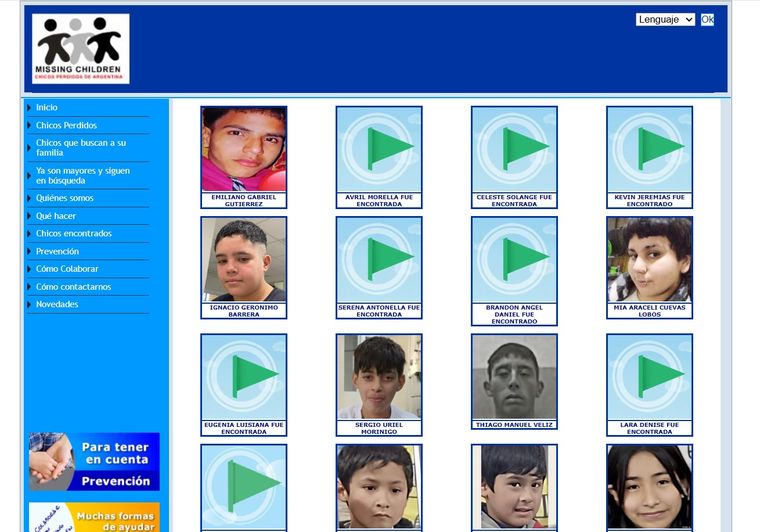760x532 pixels.
Task: Open the Lenguaje dropdown
Action: pyautogui.click(x=665, y=19)
